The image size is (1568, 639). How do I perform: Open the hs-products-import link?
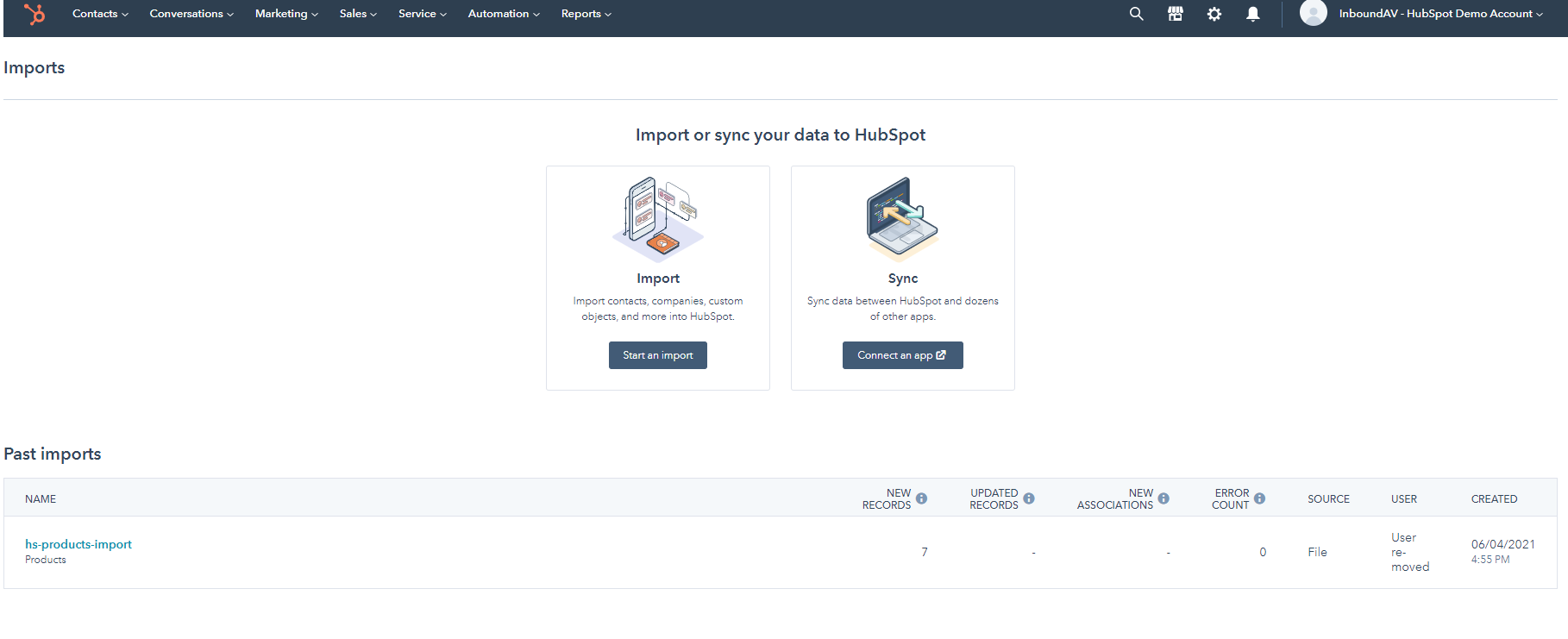pyautogui.click(x=78, y=544)
